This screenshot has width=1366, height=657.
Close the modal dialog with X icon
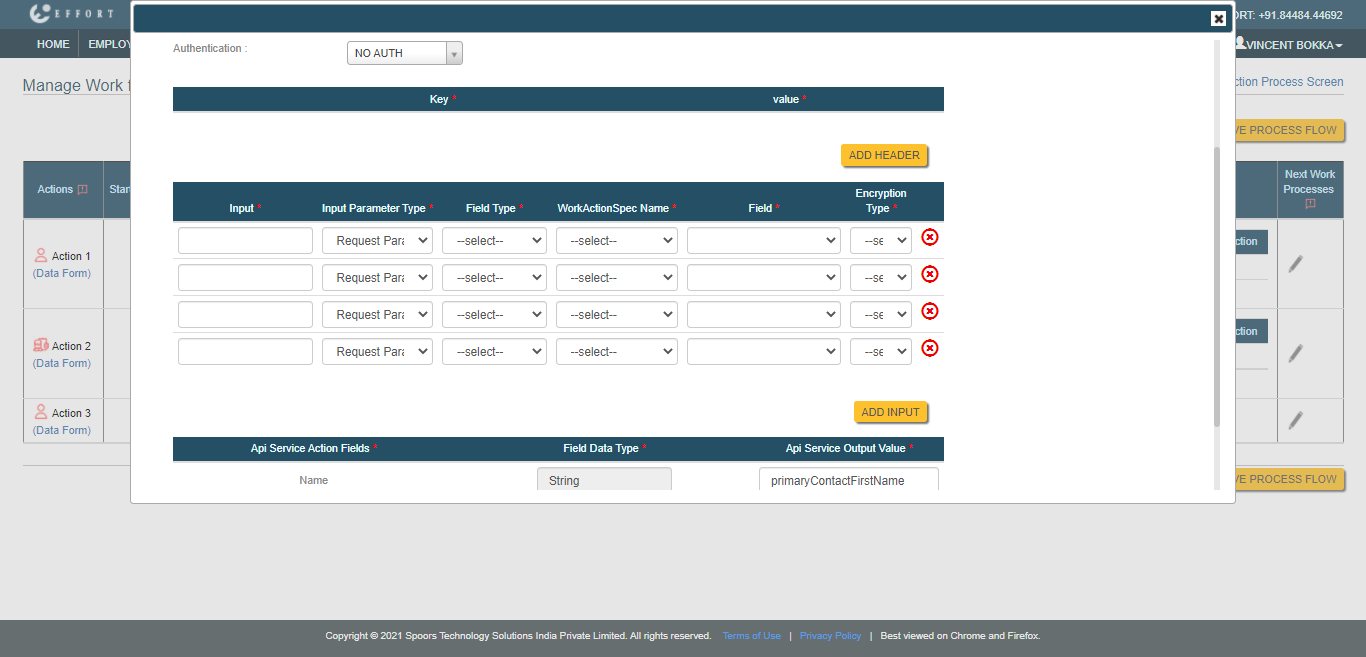[1218, 18]
